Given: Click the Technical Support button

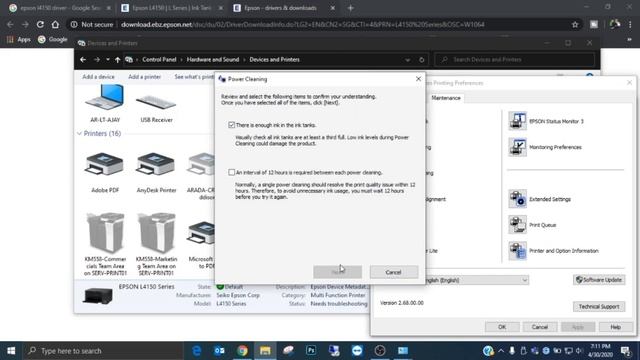Looking at the screenshot, I should pyautogui.click(x=599, y=307).
